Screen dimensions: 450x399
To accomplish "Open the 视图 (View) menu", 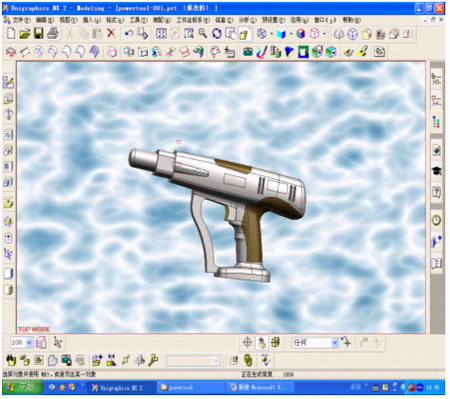I will (x=68, y=20).
